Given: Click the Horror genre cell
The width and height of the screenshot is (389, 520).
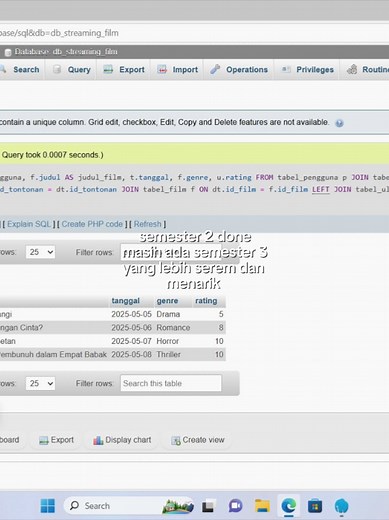Looking at the screenshot, I should 167,341.
